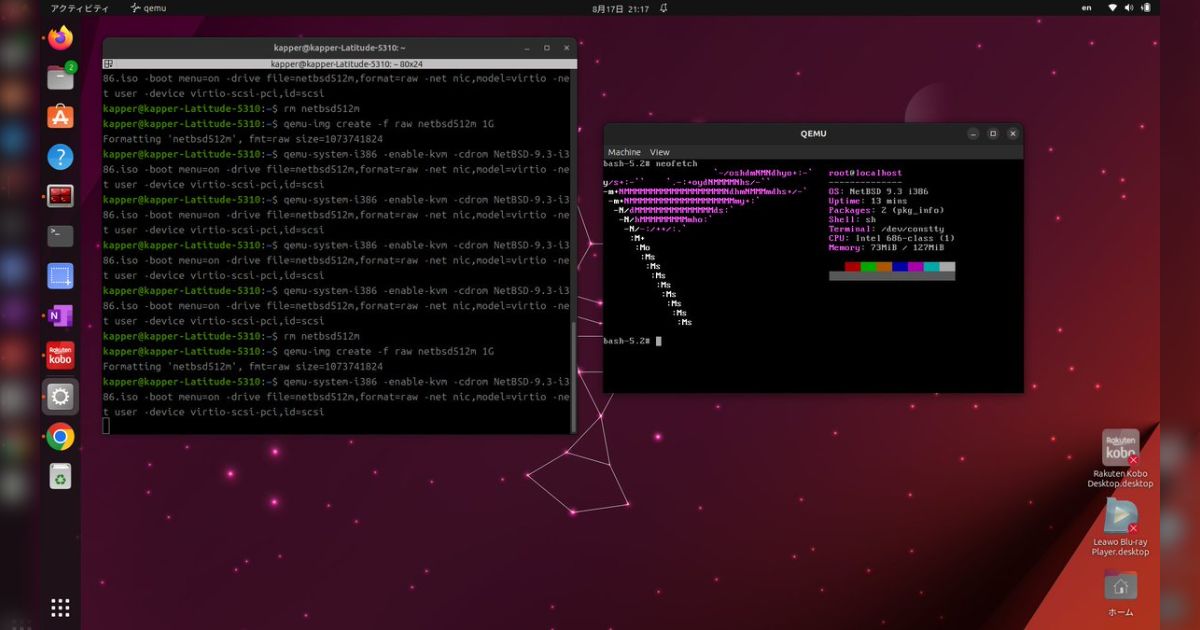Viewport: 1200px width, 630px height.
Task: Open Settings via the gear dock icon
Action: pyautogui.click(x=59, y=396)
